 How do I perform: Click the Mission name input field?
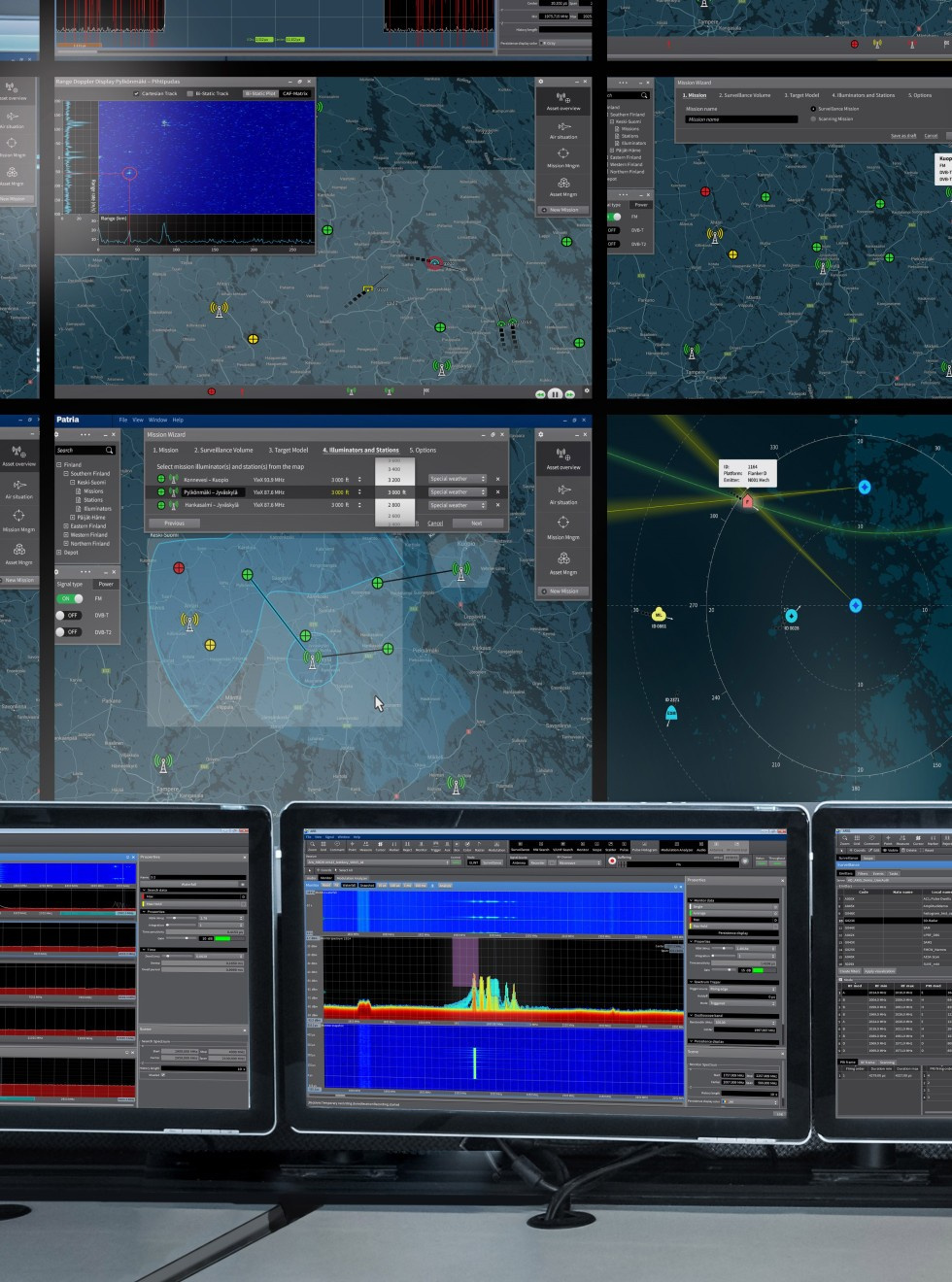click(x=742, y=119)
